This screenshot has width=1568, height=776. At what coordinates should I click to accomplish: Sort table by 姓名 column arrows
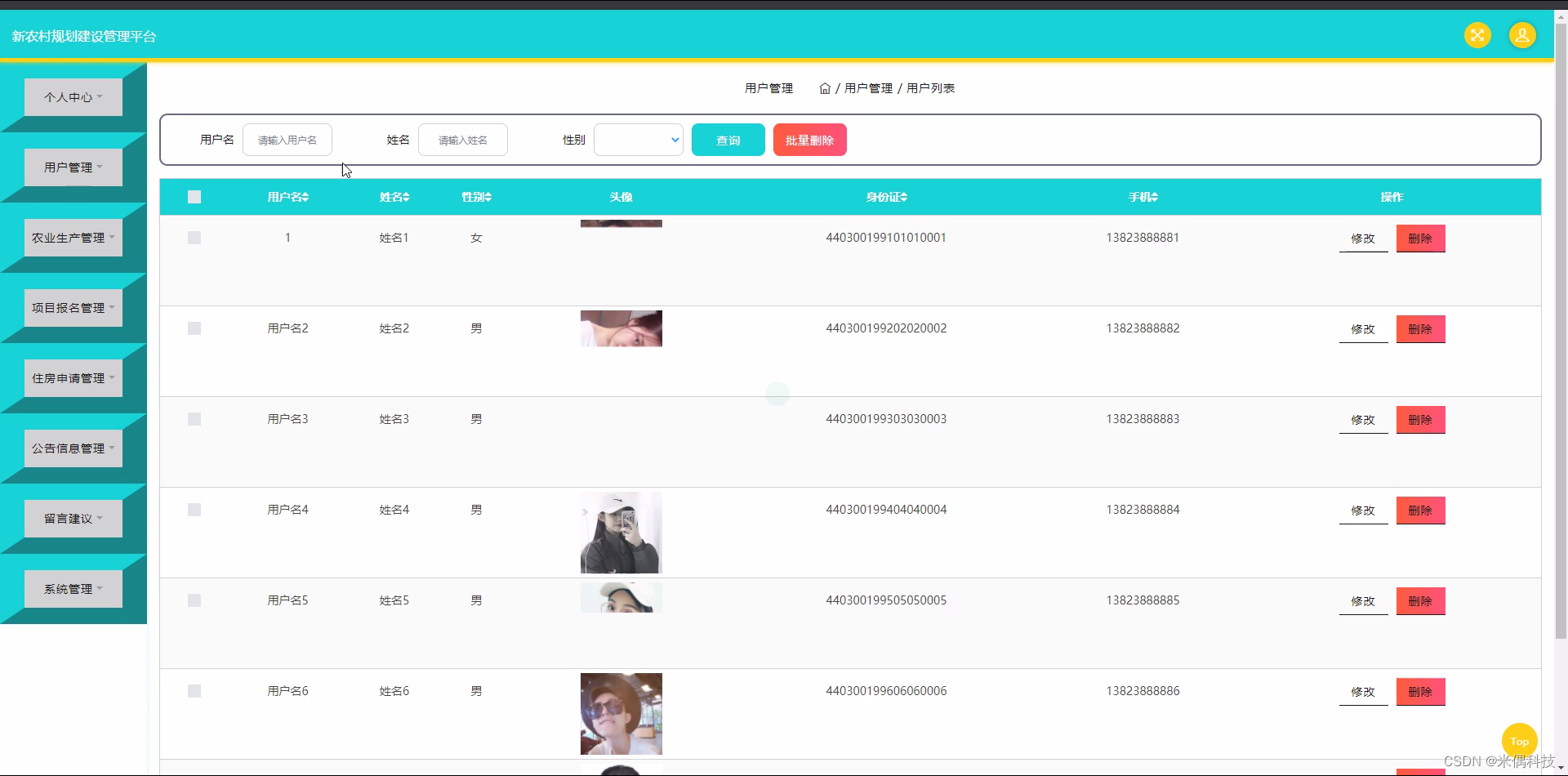coord(406,197)
